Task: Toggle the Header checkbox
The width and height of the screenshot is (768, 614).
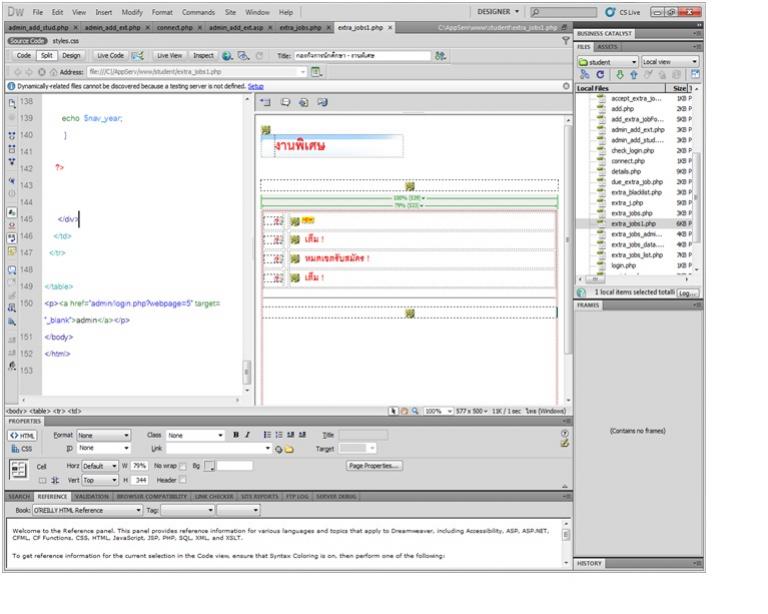Action: [x=183, y=480]
